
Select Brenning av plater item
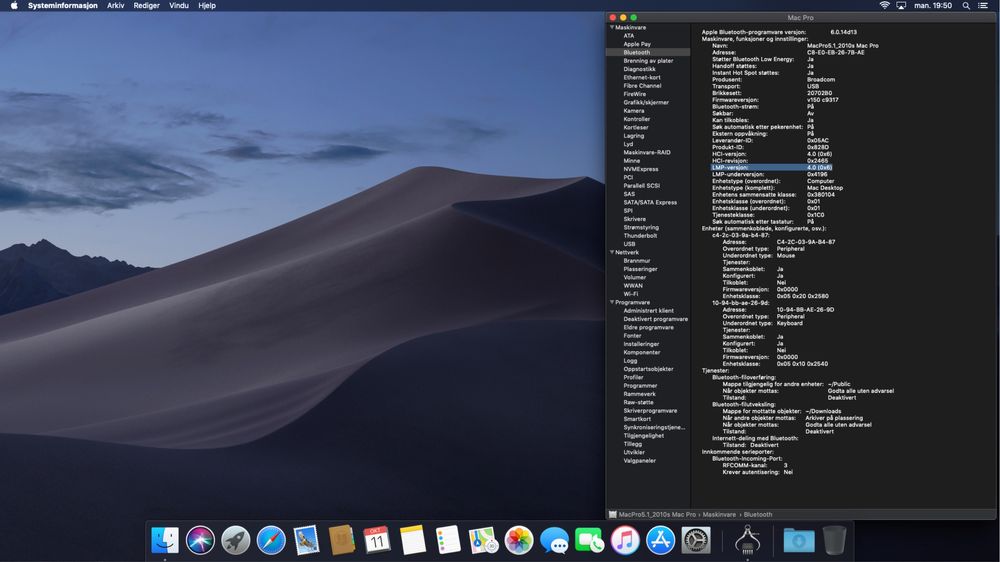[648, 61]
